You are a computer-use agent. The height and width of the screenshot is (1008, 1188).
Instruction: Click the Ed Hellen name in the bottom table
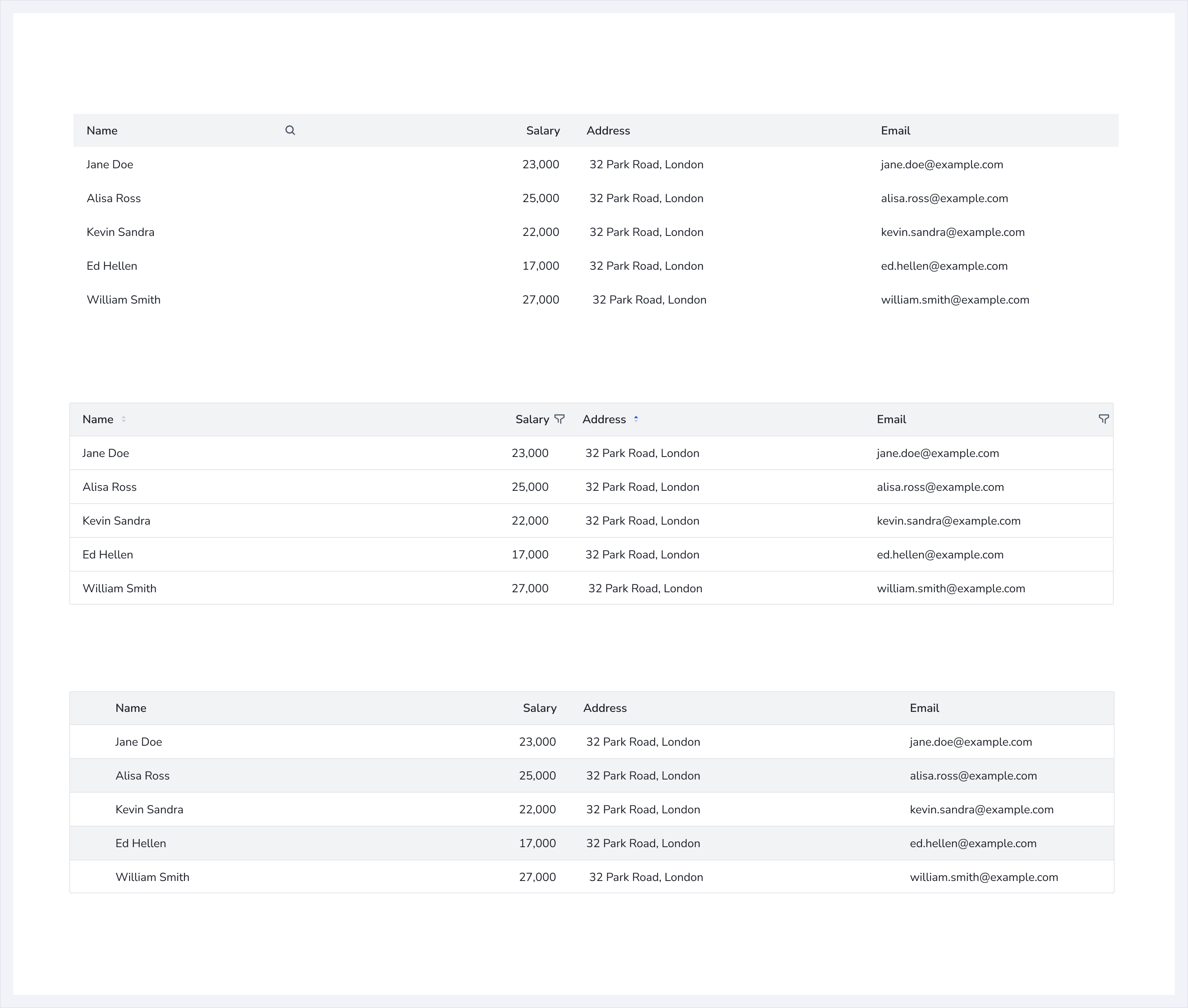coord(141,843)
